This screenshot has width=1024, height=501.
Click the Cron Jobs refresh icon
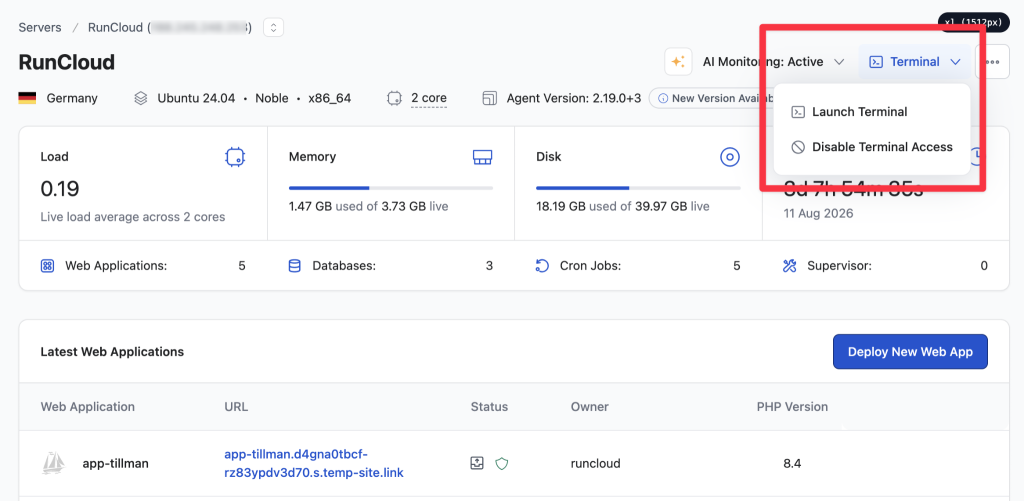click(x=542, y=266)
